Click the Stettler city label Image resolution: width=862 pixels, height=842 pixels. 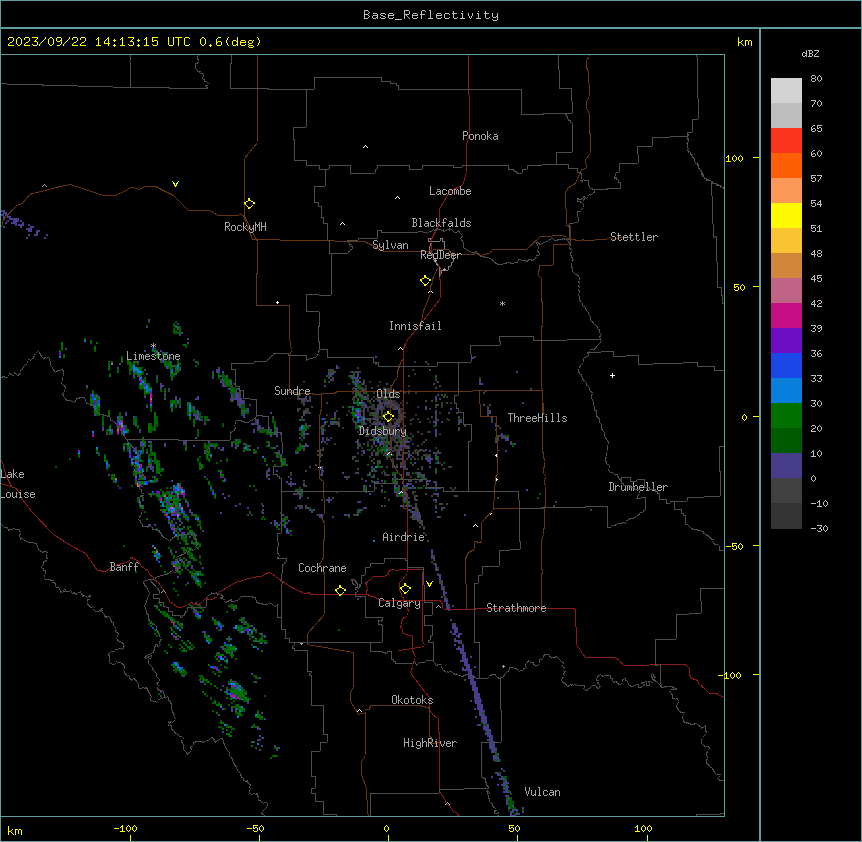point(634,237)
